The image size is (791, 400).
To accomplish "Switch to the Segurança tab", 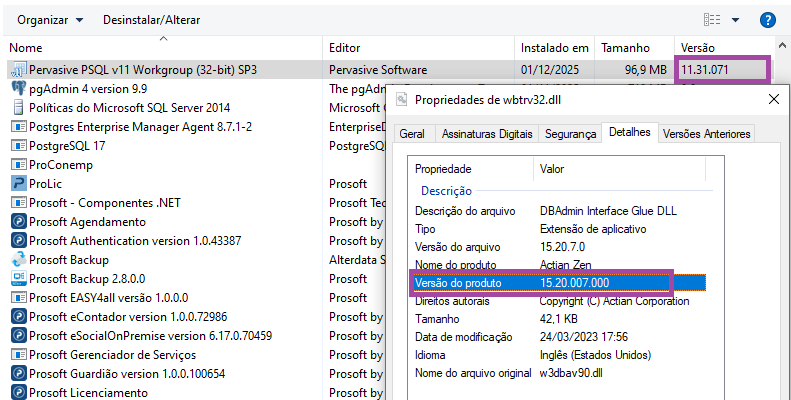I will (x=570, y=134).
